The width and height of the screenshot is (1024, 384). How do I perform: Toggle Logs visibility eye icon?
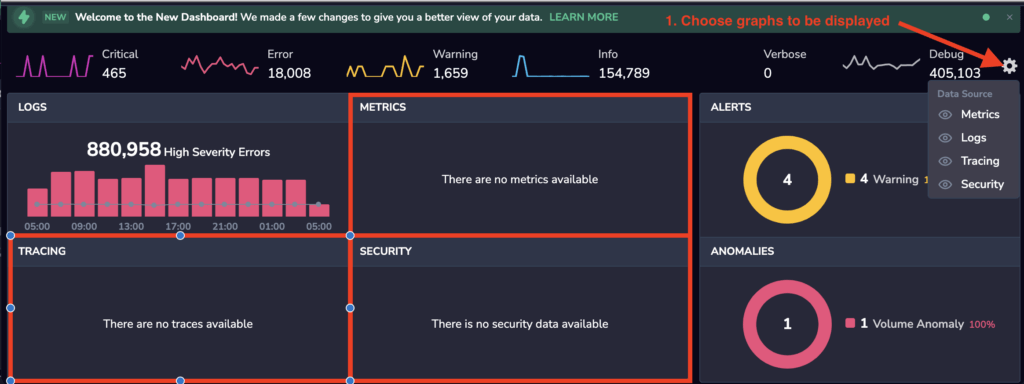945,138
